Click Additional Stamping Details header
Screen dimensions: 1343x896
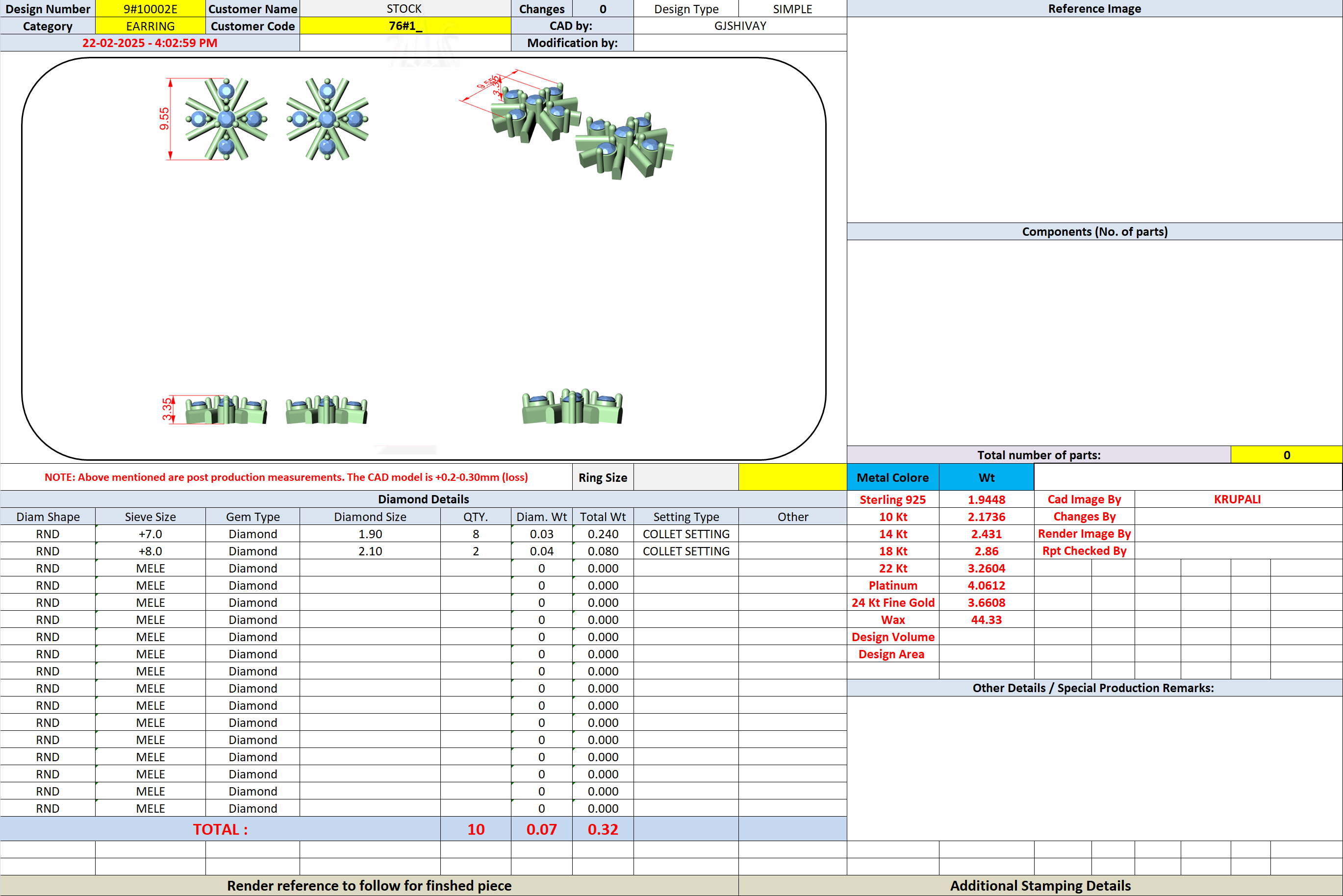(1040, 885)
